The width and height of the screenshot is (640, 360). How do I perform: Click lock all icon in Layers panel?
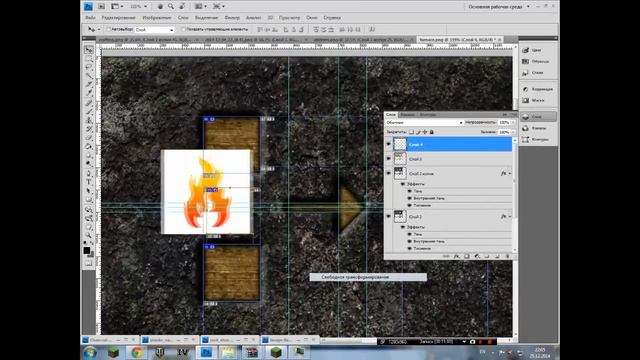[432, 132]
